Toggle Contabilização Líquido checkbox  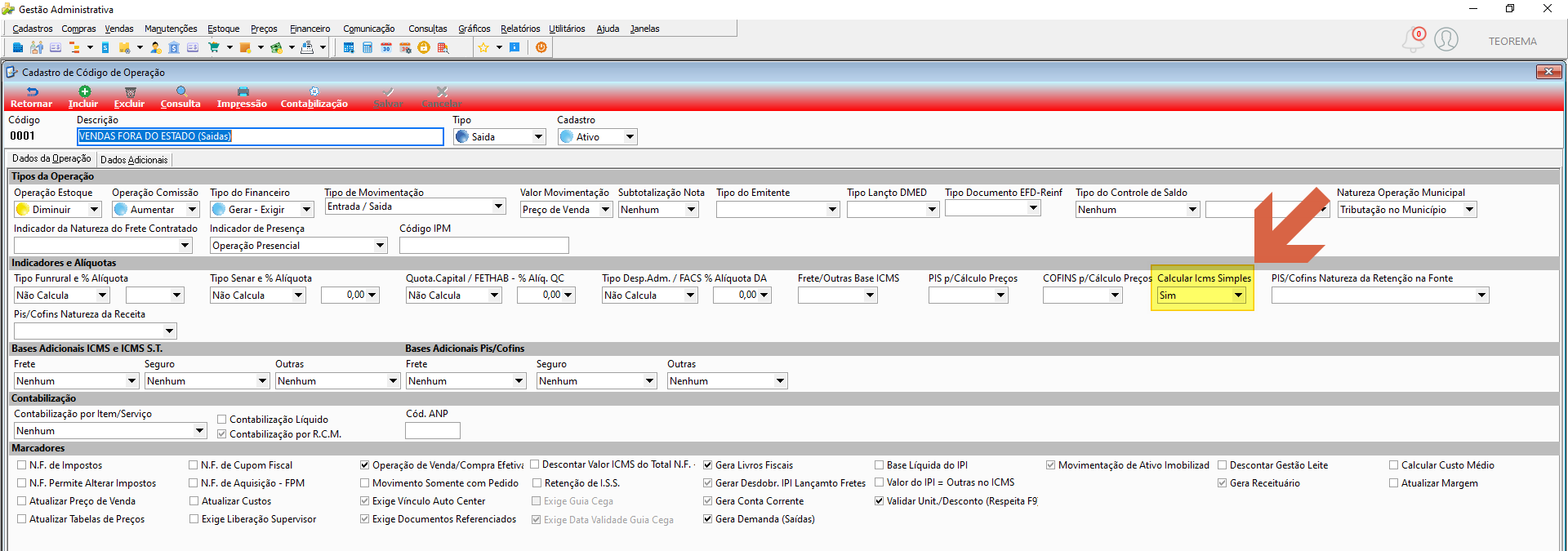pos(222,420)
